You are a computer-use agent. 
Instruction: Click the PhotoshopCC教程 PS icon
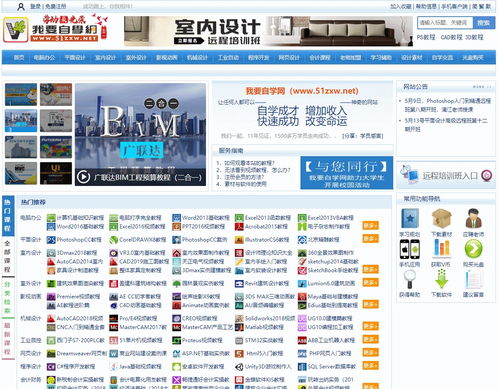[x=51, y=240]
